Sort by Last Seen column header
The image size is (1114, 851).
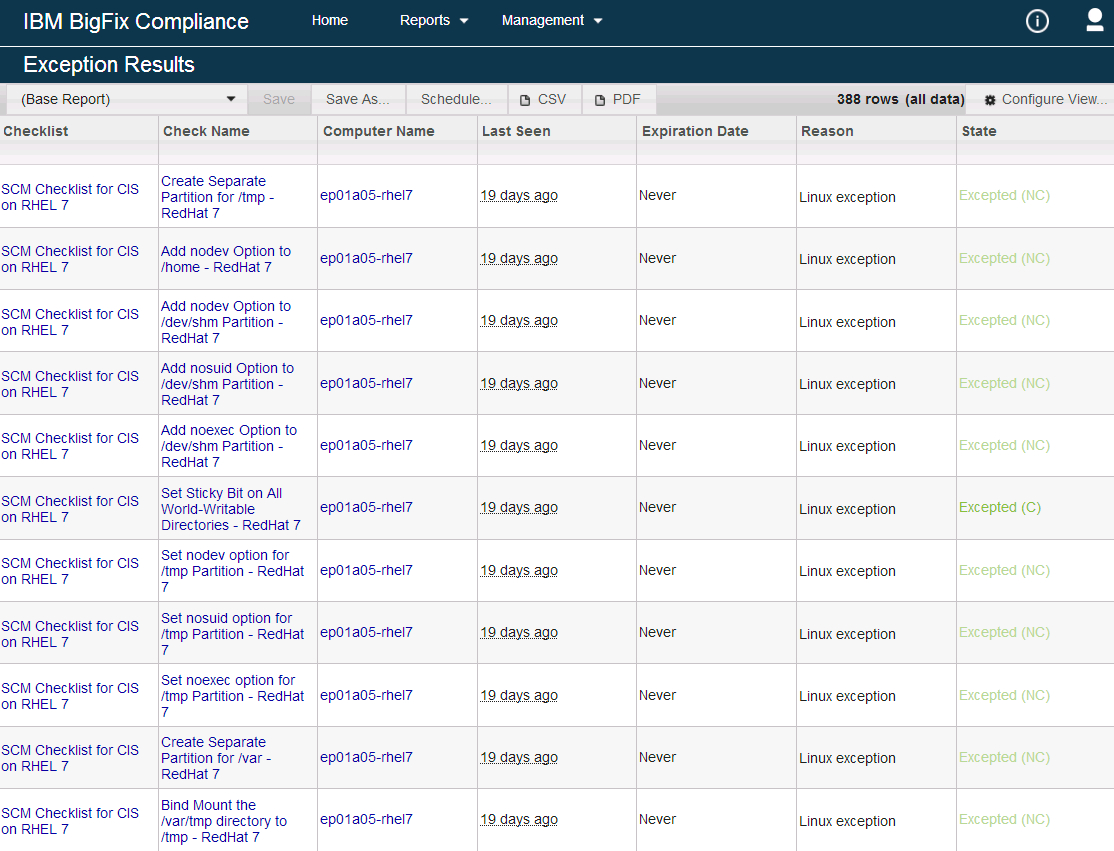click(x=516, y=131)
